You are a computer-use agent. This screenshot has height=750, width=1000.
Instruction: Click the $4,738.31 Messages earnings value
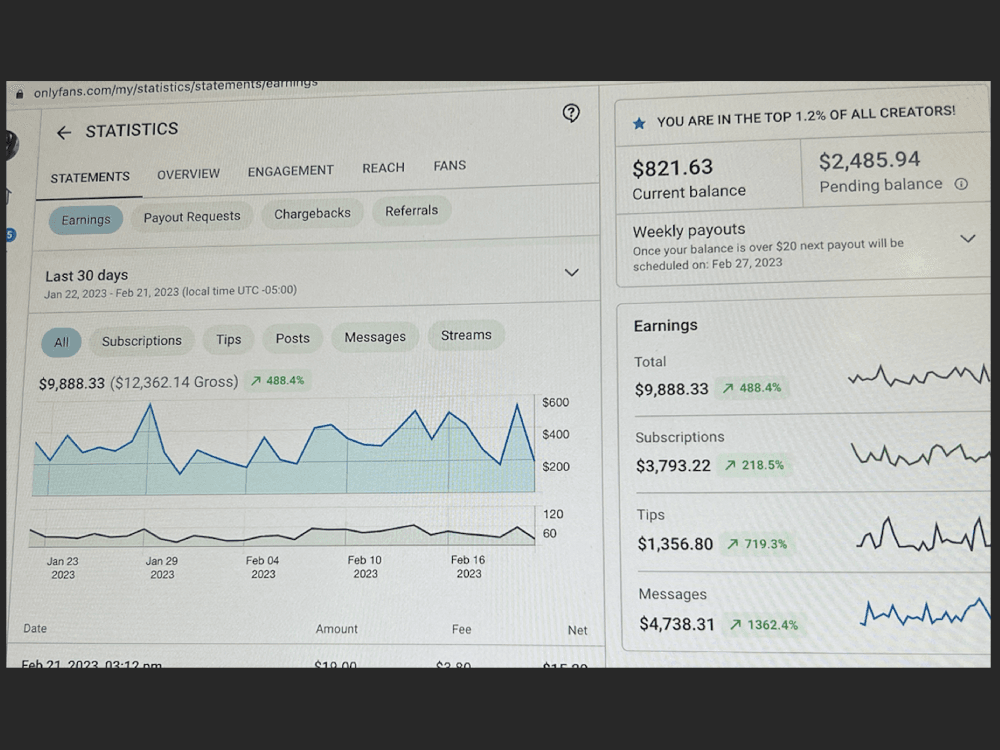tap(677, 624)
